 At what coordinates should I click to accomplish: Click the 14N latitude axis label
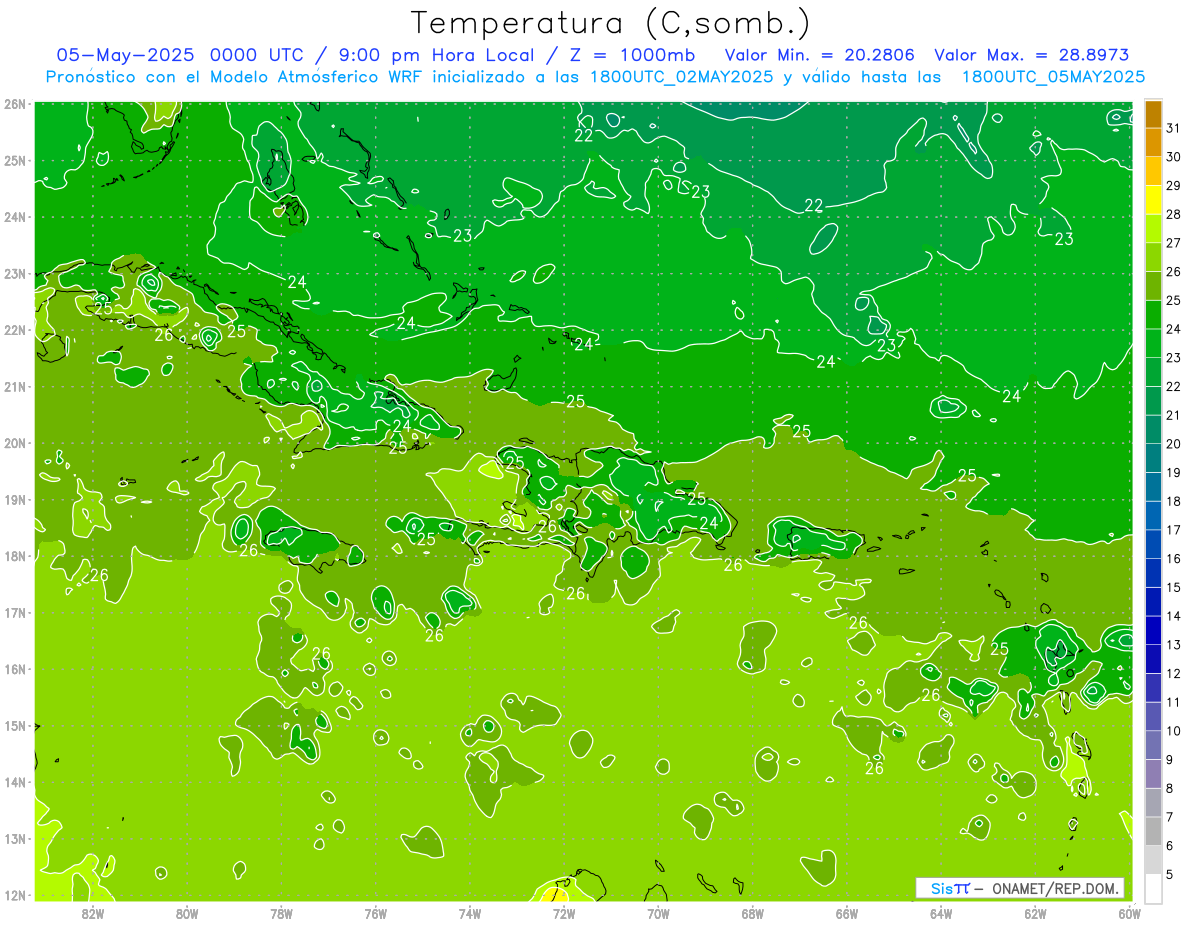pyautogui.click(x=16, y=782)
